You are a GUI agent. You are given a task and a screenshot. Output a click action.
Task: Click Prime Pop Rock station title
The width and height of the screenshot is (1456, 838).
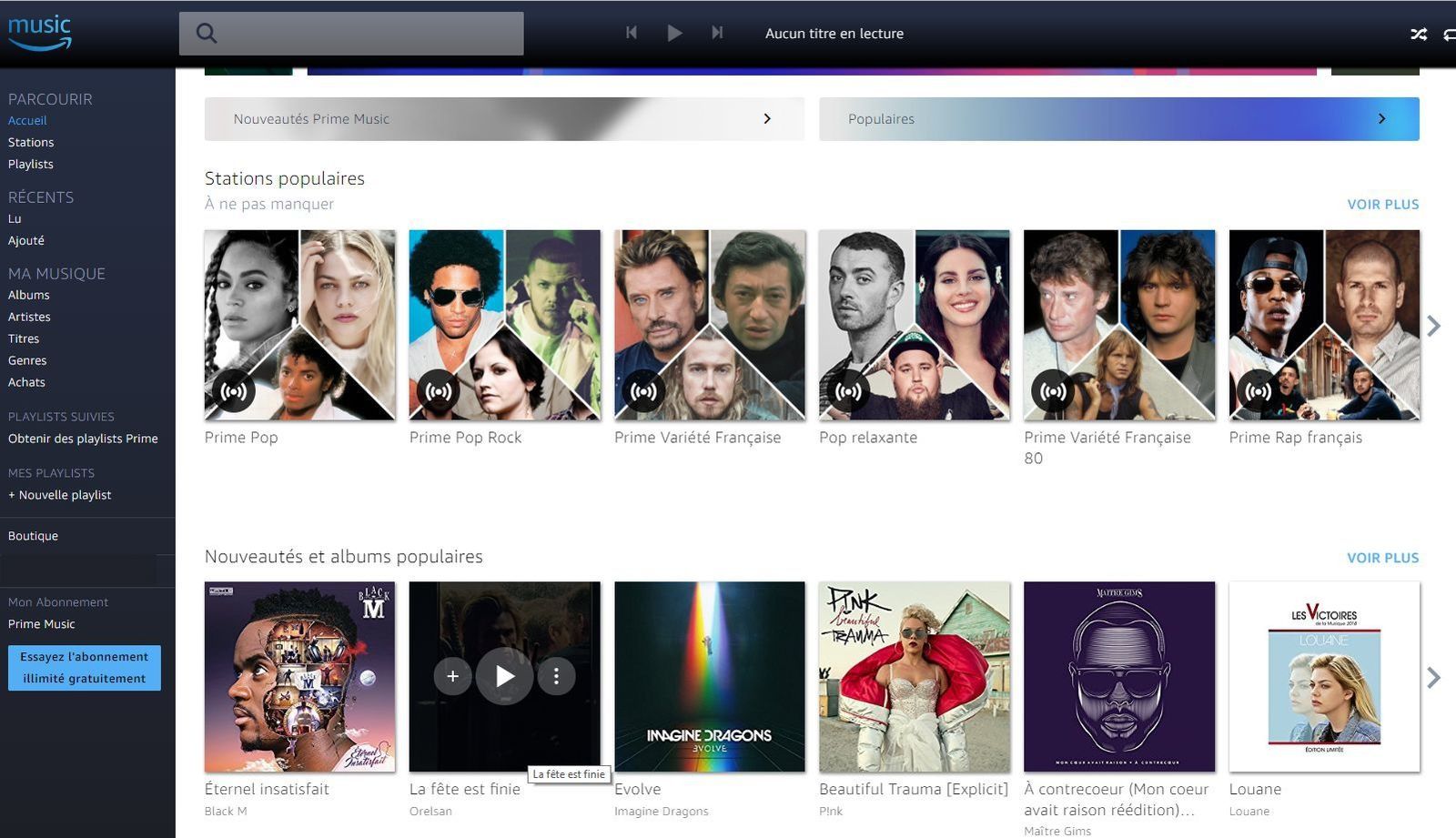coord(465,438)
